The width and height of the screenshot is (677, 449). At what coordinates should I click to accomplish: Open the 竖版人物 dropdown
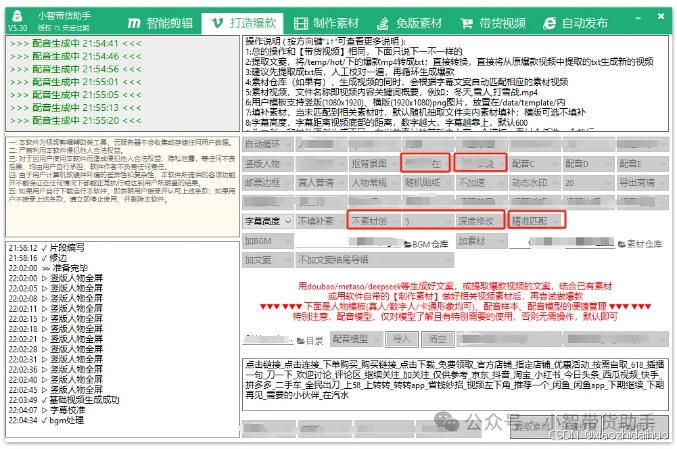coord(268,164)
